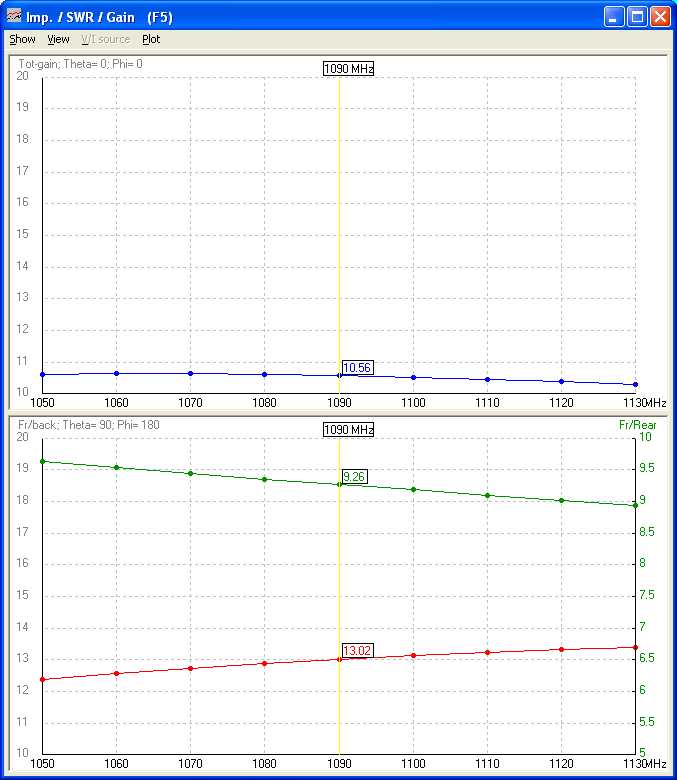
Task: Click the 1090 MHz marker label on the Fr/back chart
Action: point(348,430)
